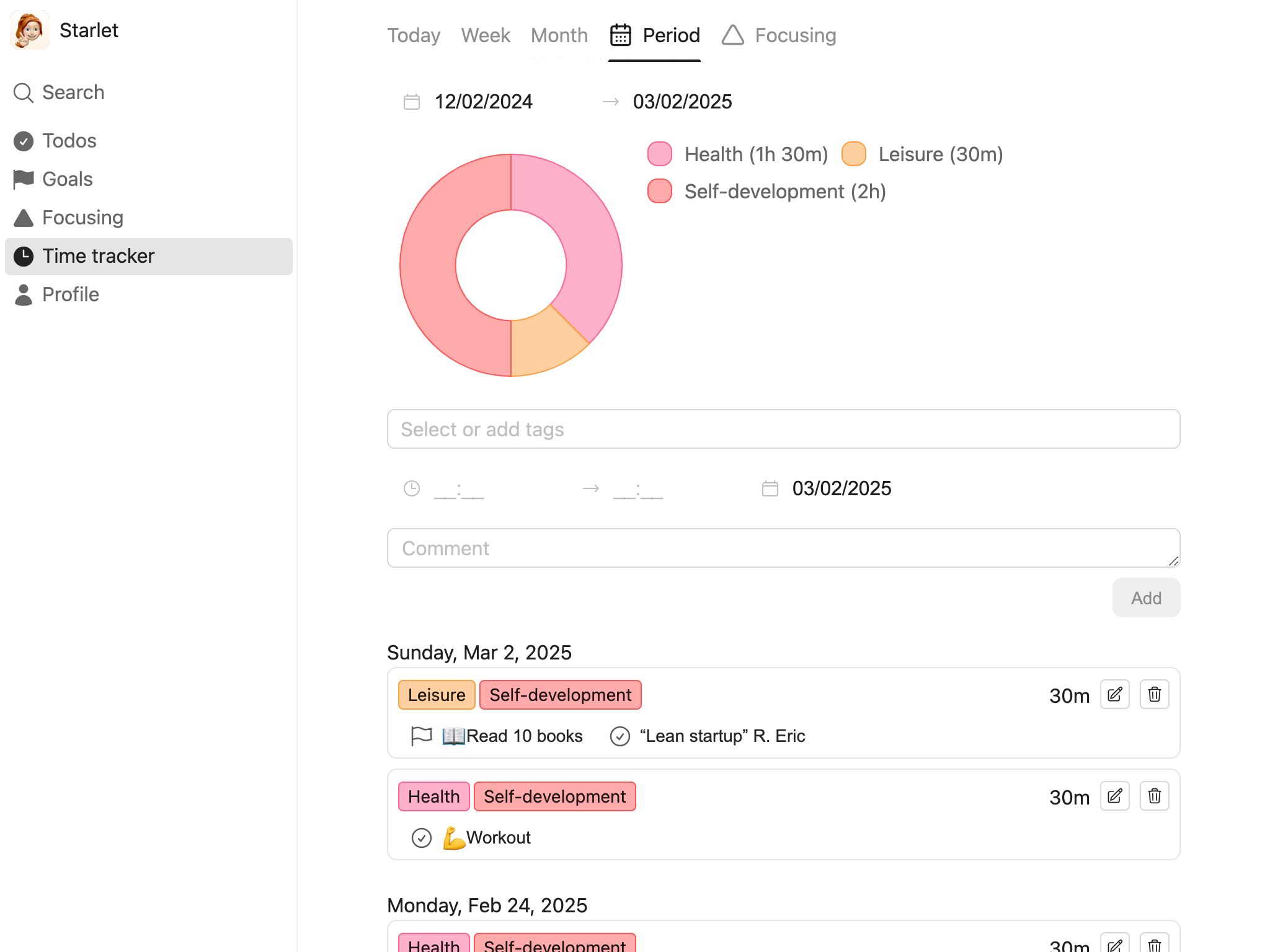1270x952 pixels.
Task: Open the period start date 12/02/2024 picker
Action: click(483, 102)
